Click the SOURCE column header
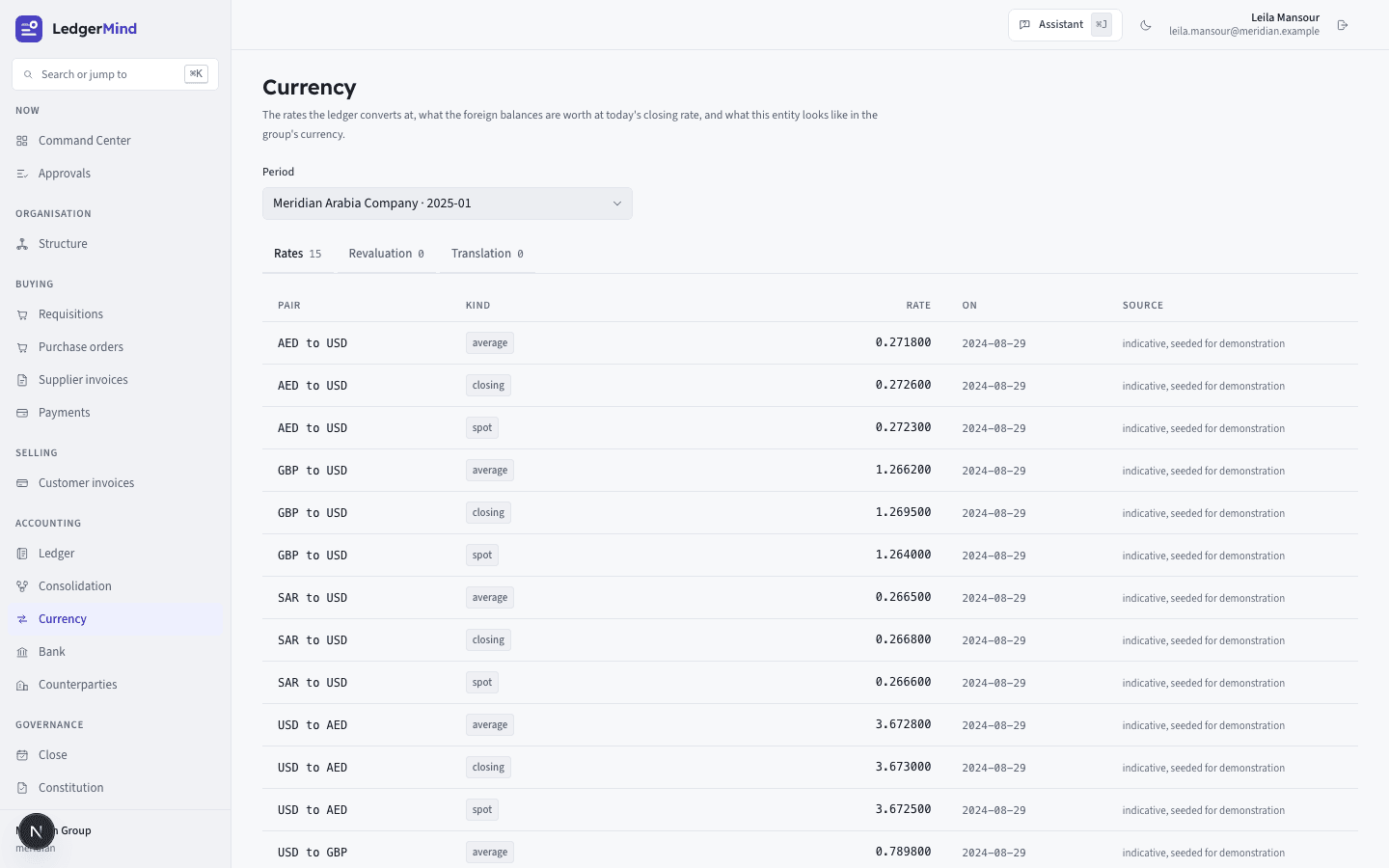 tap(1143, 306)
